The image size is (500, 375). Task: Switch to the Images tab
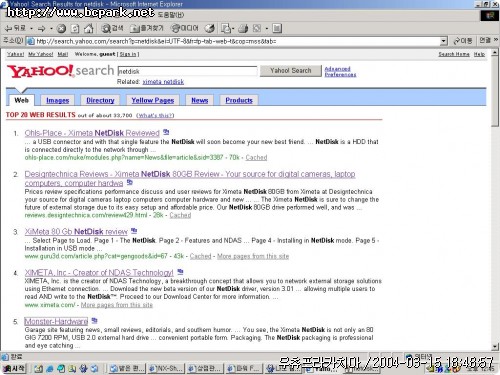(58, 100)
